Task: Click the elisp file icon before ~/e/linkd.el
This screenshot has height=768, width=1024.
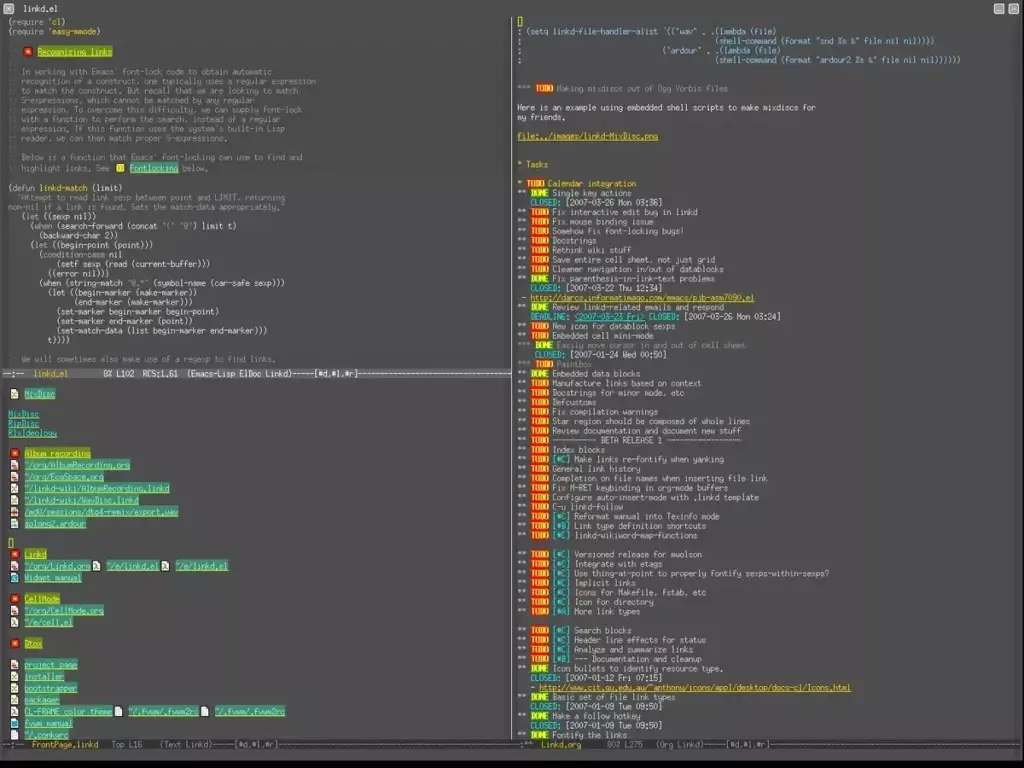Action: pos(97,566)
